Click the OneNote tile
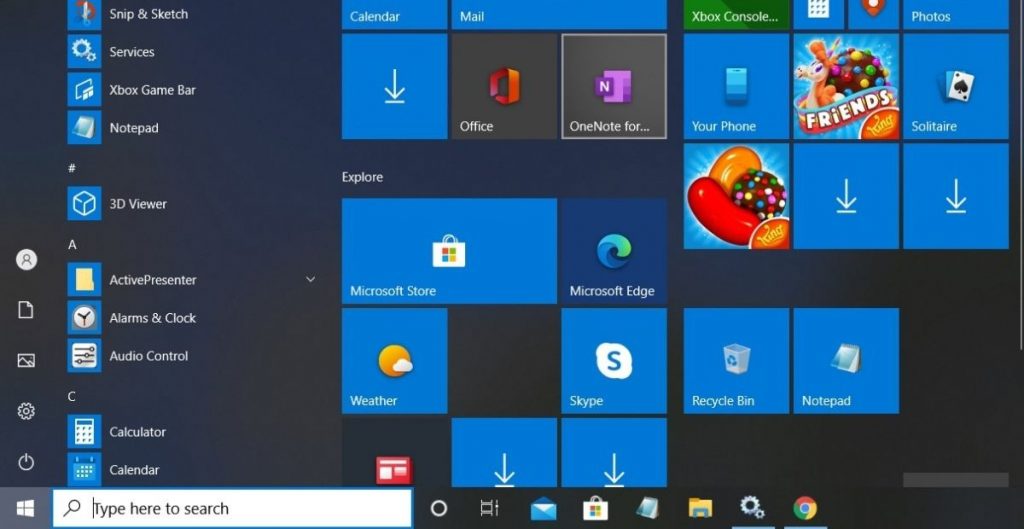Image resolution: width=1024 pixels, height=529 pixels. 613,87
